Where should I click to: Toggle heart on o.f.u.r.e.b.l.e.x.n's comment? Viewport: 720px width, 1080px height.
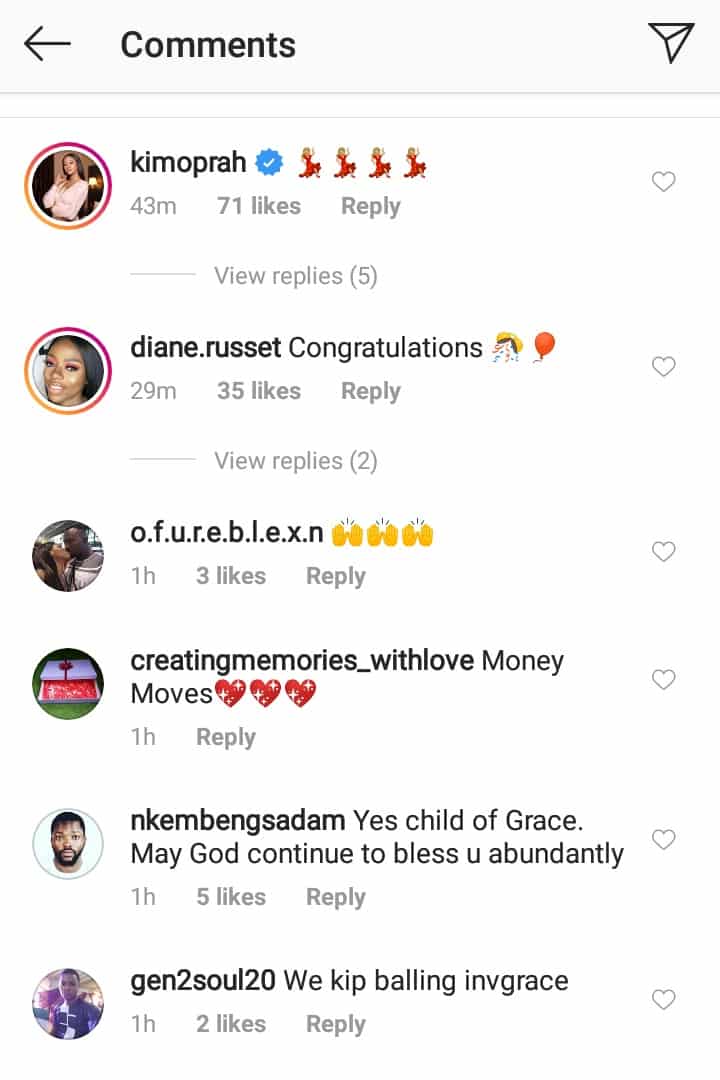[x=663, y=551]
